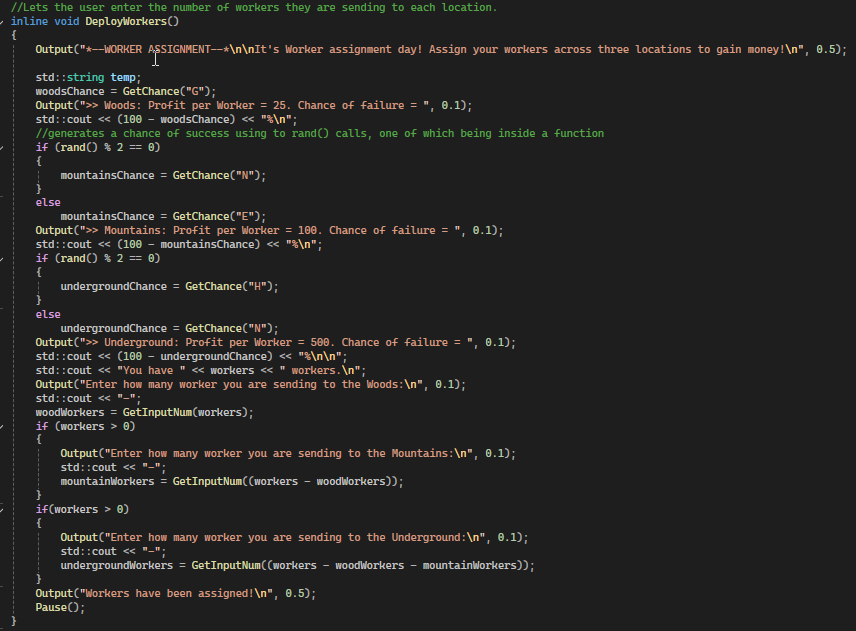This screenshot has width=856, height=631.
Task: Click 'undergroundChance = GetChance("N");' line
Action: (169, 329)
